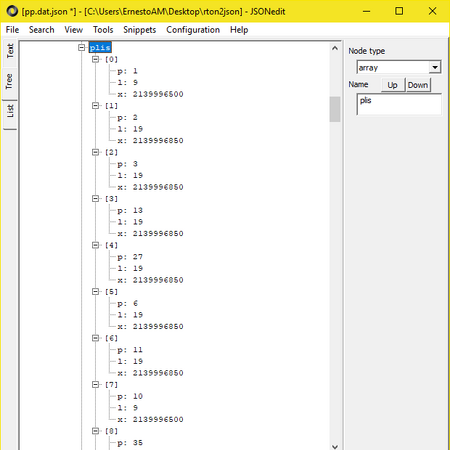Switch to the List tab
Viewport: 450px width, 450px height.
pos(10,111)
